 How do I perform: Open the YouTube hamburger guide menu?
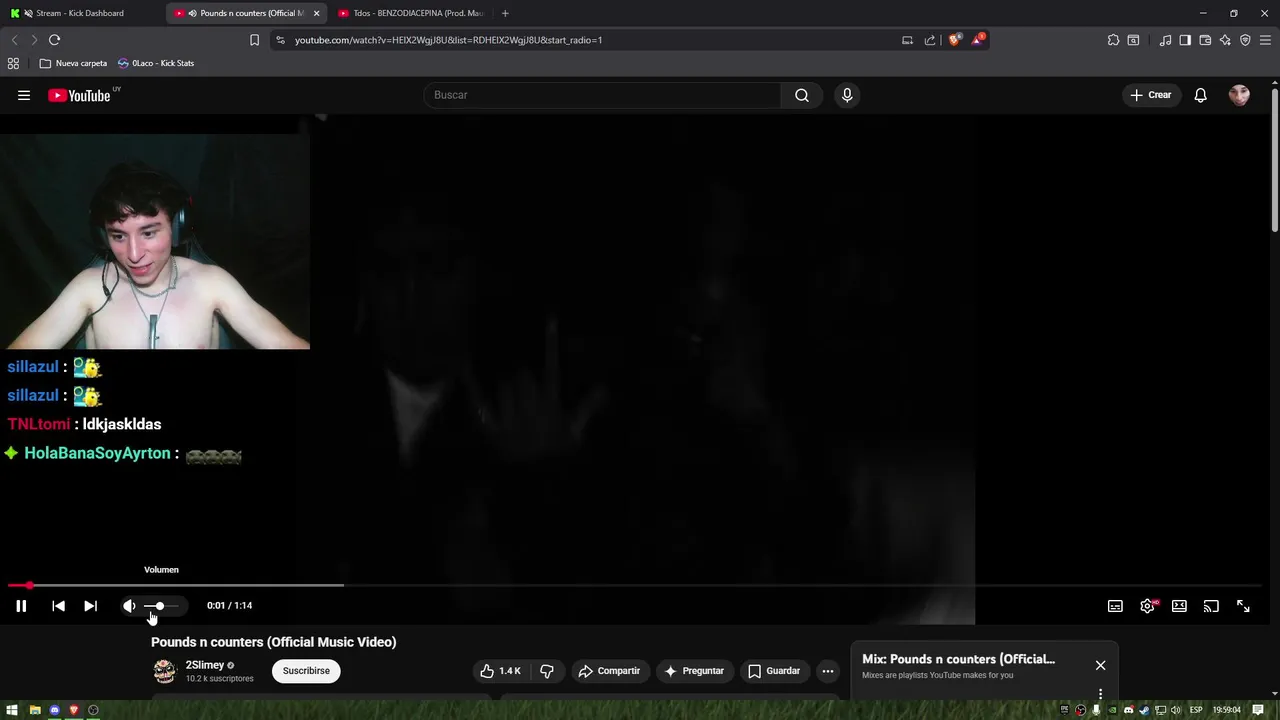point(24,95)
